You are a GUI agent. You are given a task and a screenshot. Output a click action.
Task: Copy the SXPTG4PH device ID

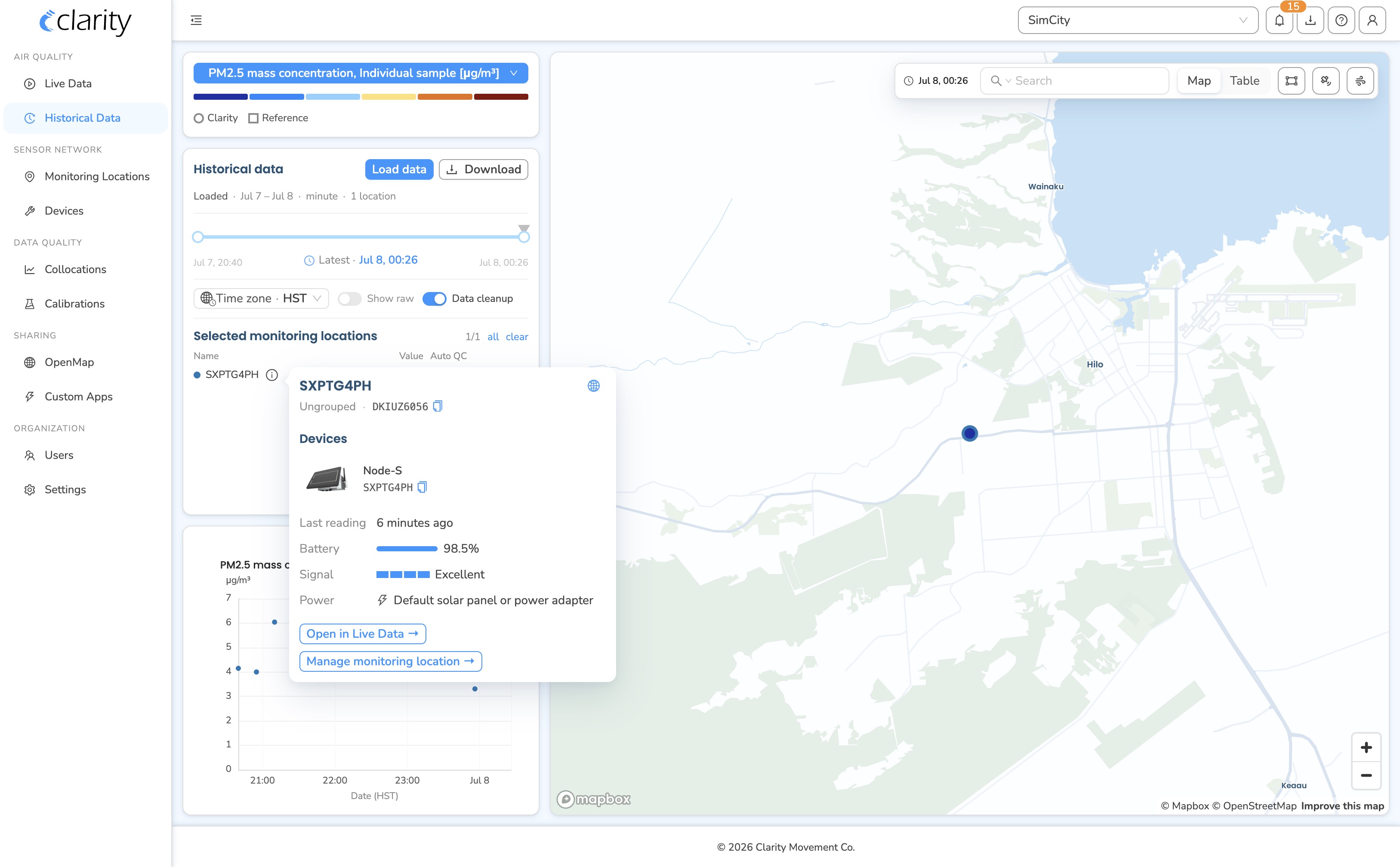[x=422, y=487]
